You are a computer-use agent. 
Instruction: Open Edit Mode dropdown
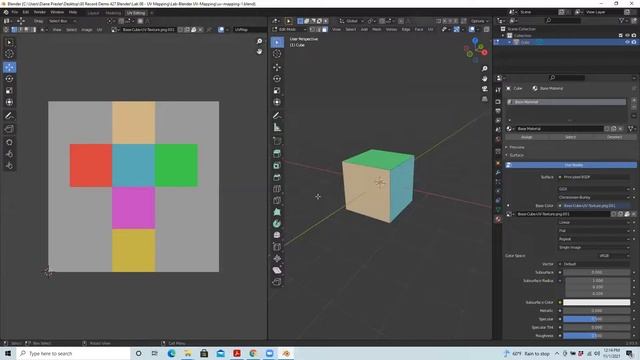point(289,29)
